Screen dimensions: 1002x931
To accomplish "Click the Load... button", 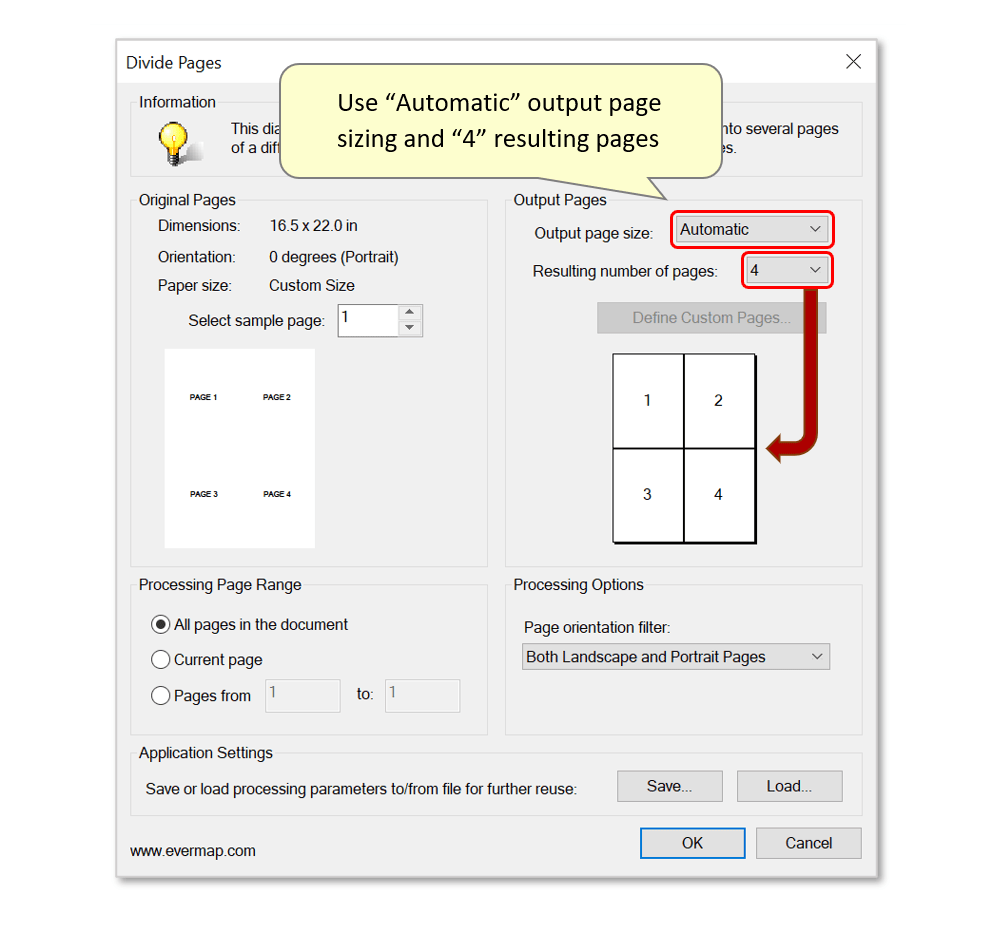I will click(x=789, y=786).
